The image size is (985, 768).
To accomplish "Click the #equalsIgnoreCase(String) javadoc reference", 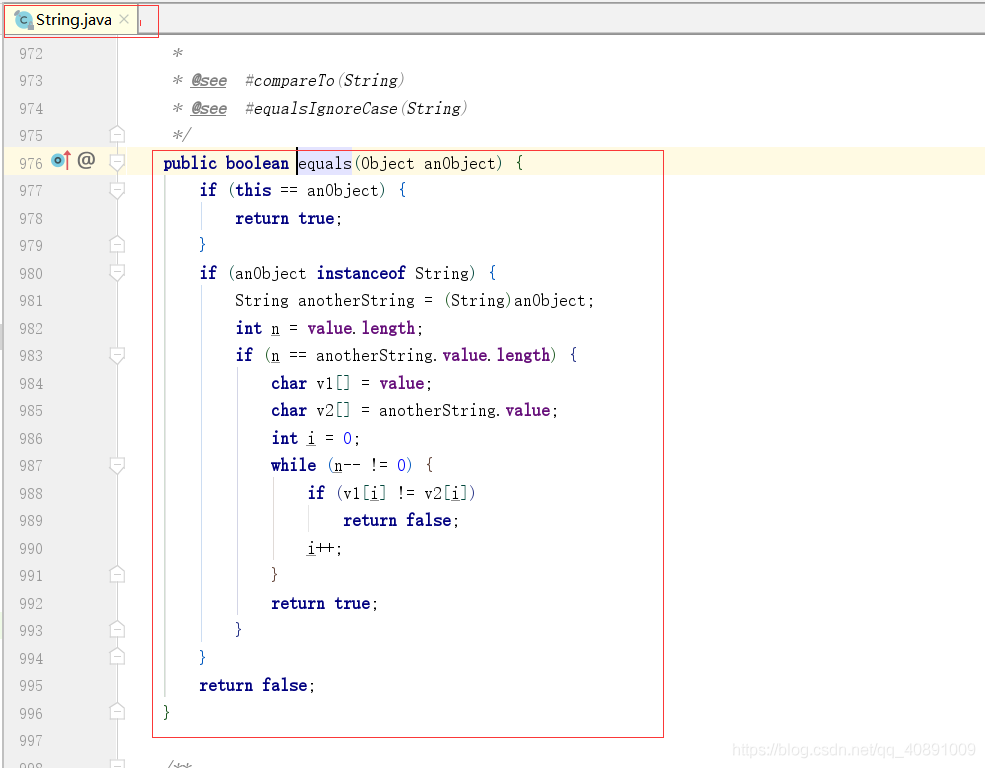I will (x=356, y=108).
